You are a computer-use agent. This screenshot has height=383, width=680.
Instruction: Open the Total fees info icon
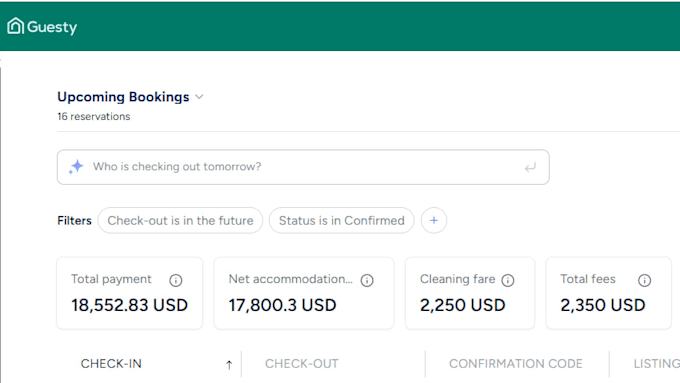tap(644, 280)
